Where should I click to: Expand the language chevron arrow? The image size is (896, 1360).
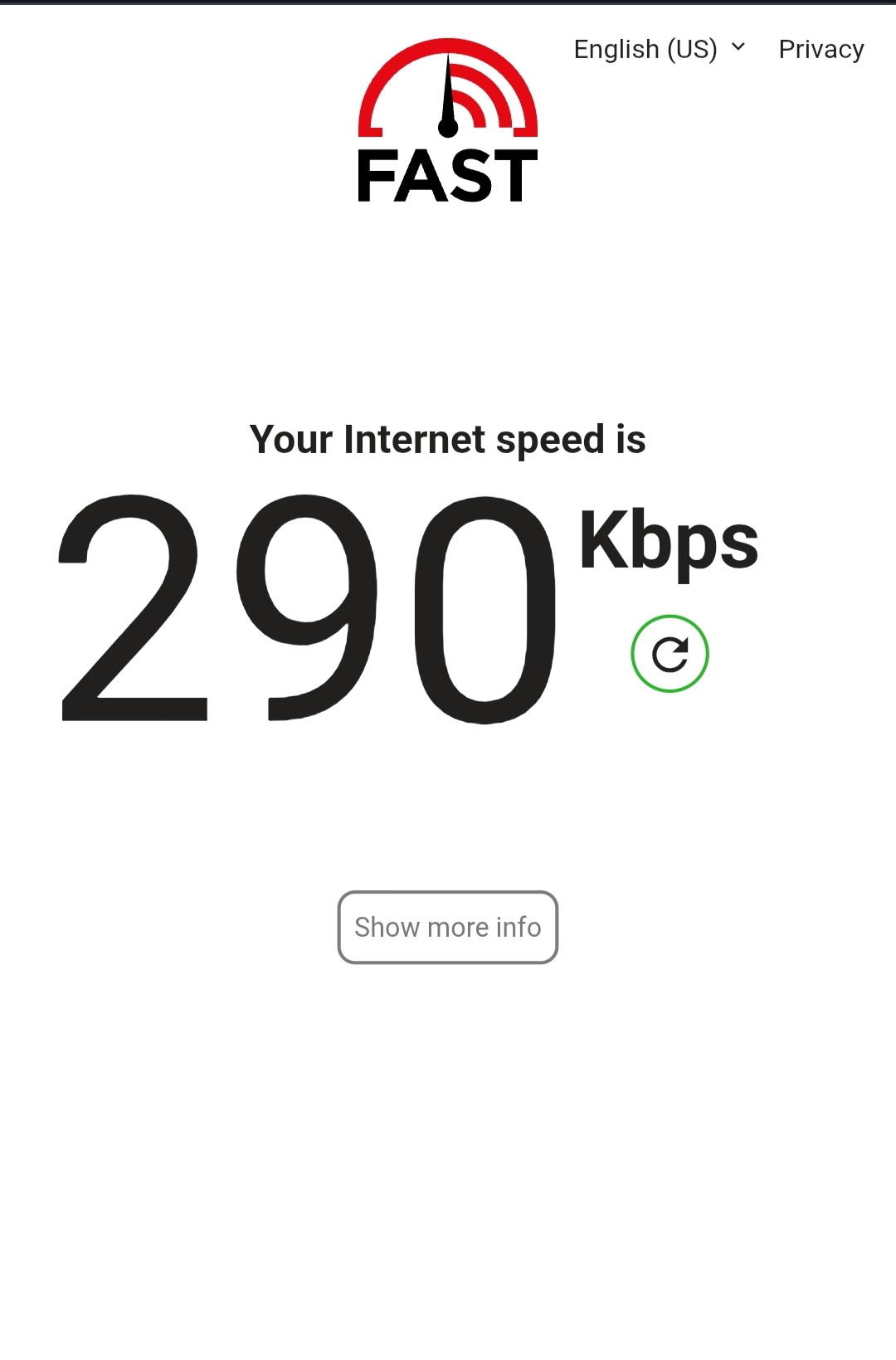click(x=738, y=47)
